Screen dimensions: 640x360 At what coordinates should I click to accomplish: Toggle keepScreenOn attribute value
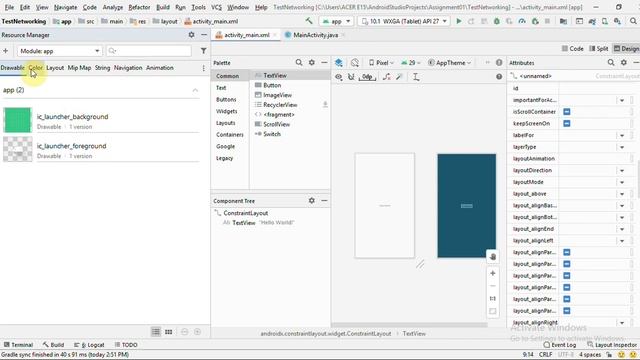[567, 123]
